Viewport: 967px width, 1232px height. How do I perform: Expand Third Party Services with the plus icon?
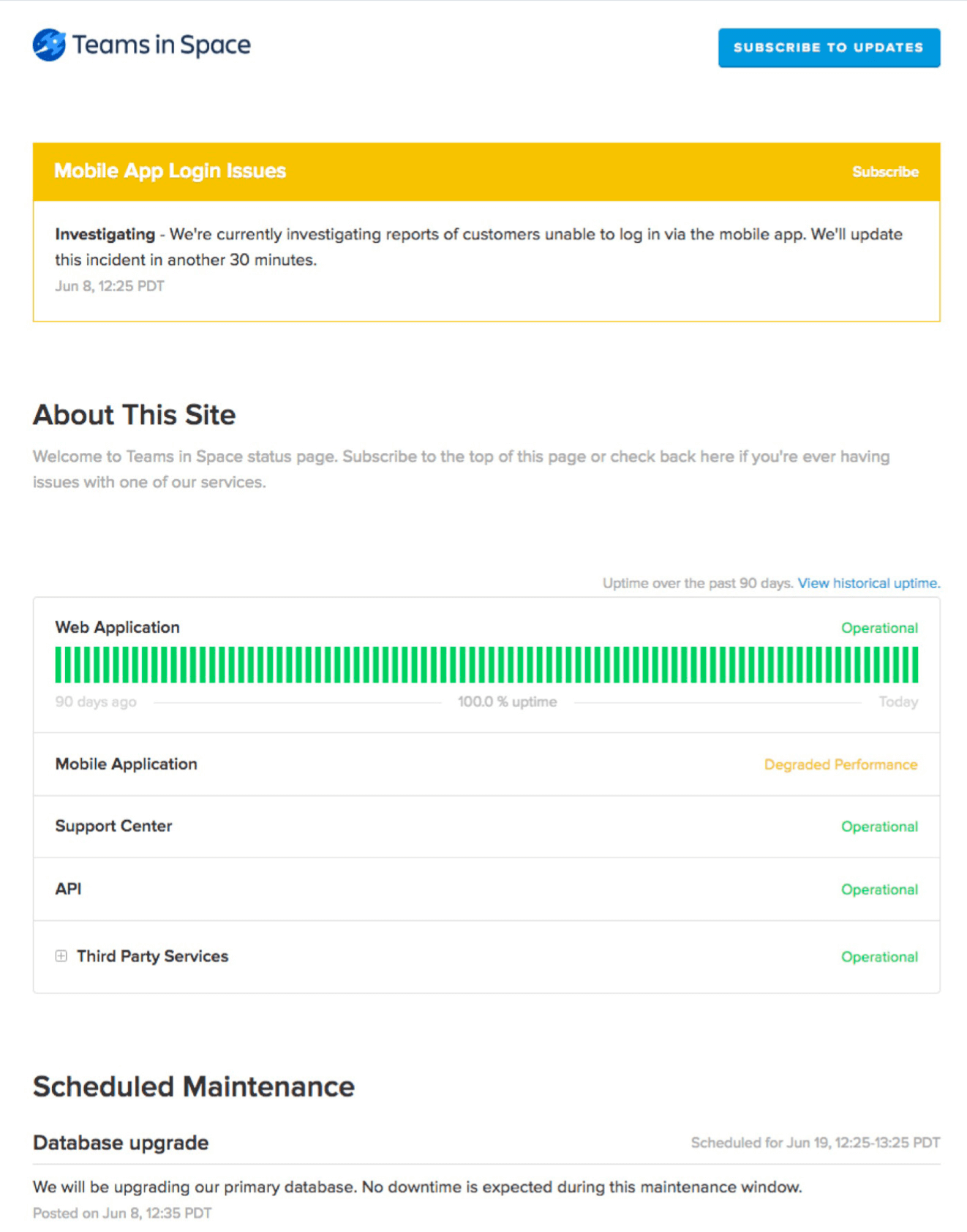61,956
